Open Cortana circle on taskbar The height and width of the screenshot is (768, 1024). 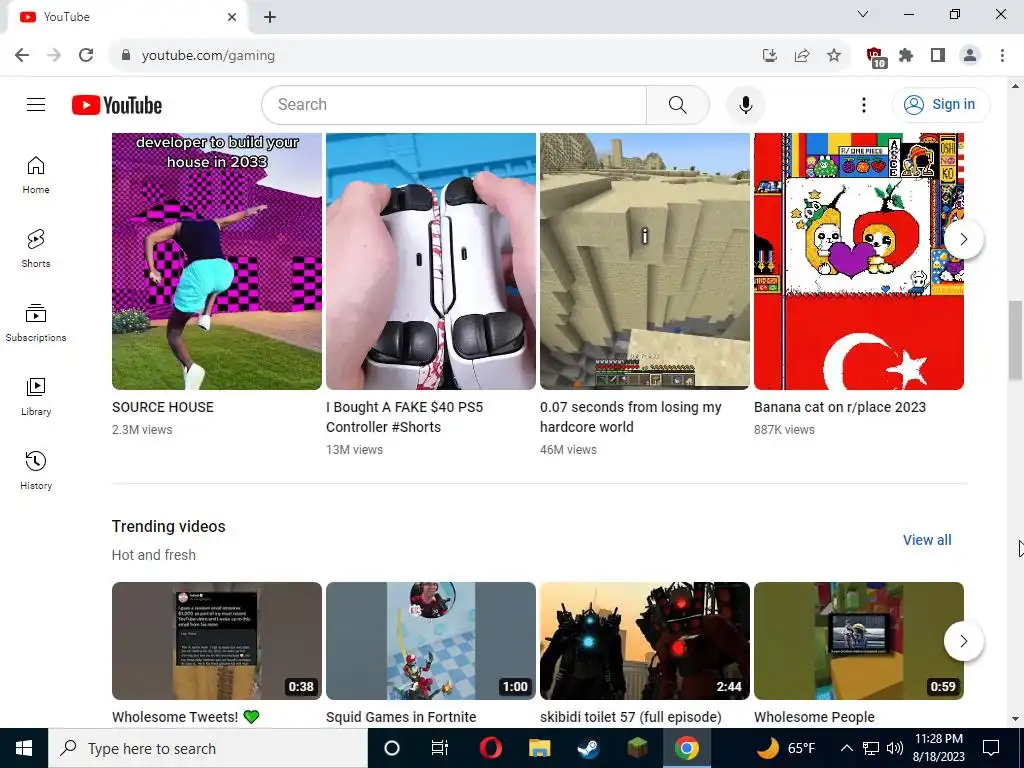click(391, 748)
